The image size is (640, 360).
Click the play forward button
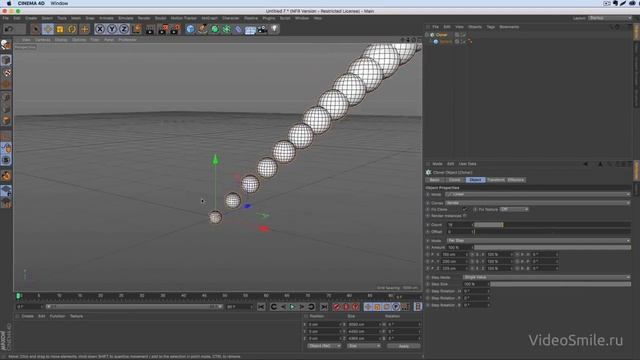[x=292, y=307]
